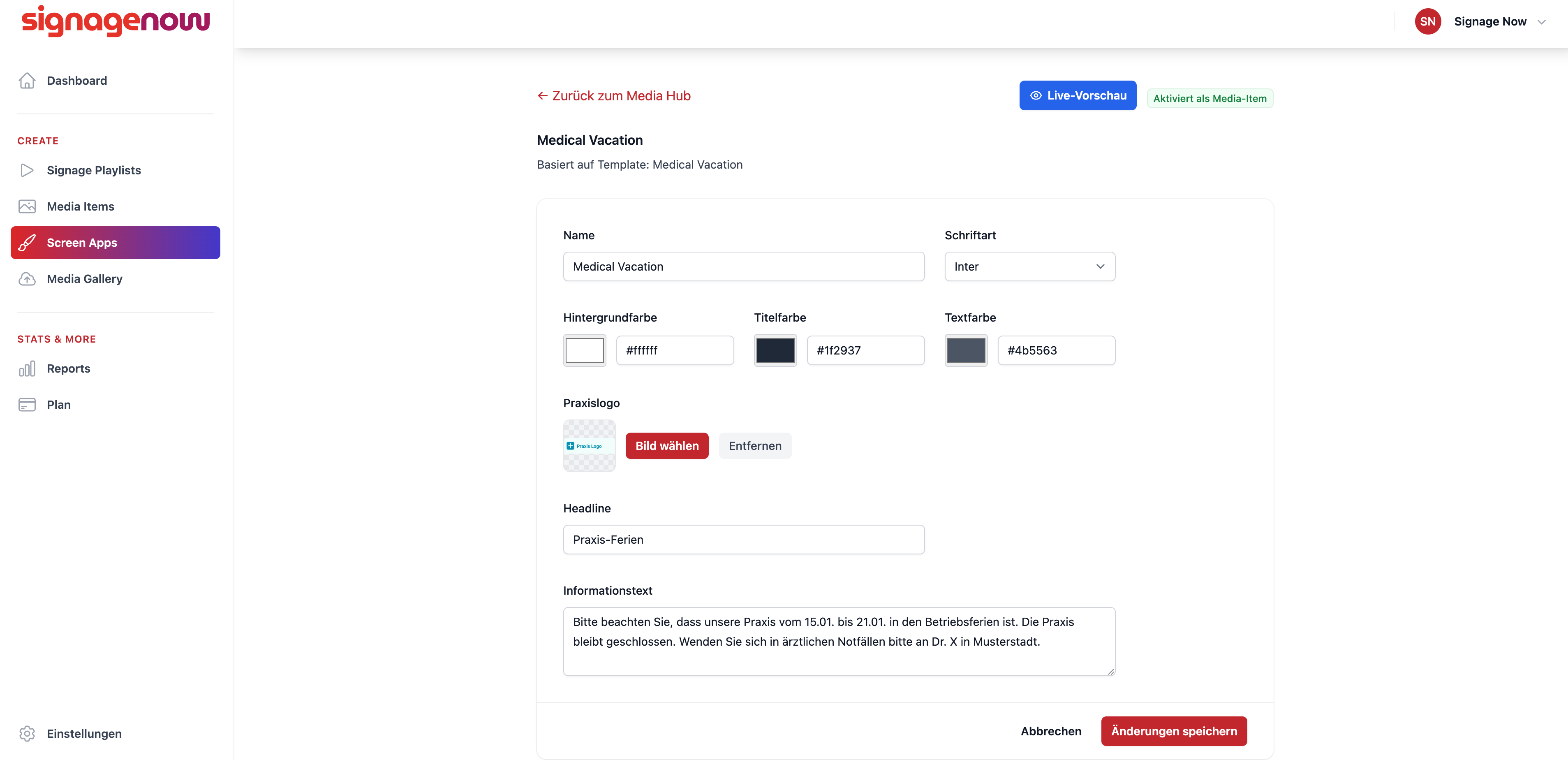Image resolution: width=1568 pixels, height=760 pixels.
Task: Open Media Items section
Action: (116, 206)
